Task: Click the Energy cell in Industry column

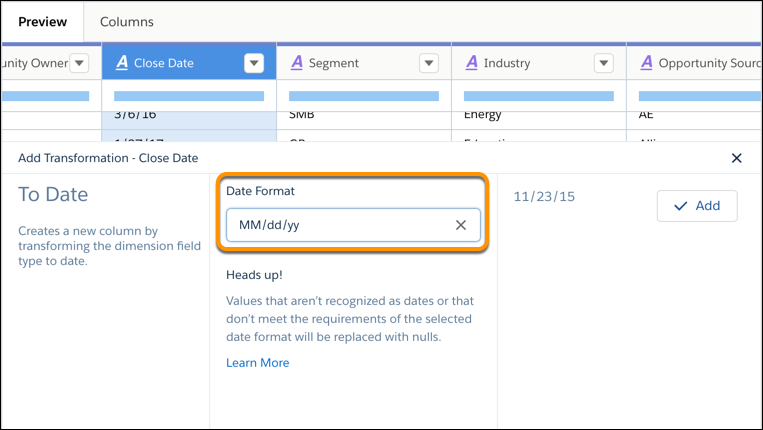Action: point(483,114)
